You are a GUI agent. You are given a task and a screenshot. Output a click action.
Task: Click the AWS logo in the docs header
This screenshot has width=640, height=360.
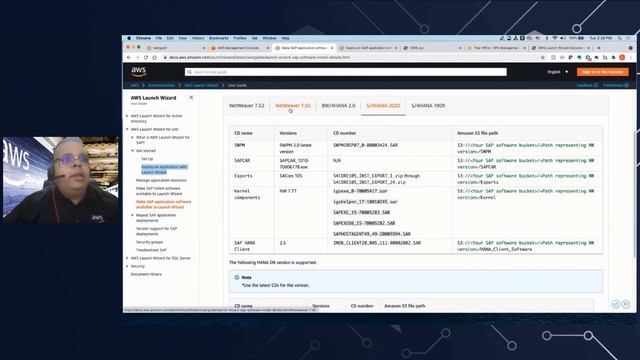click(139, 71)
